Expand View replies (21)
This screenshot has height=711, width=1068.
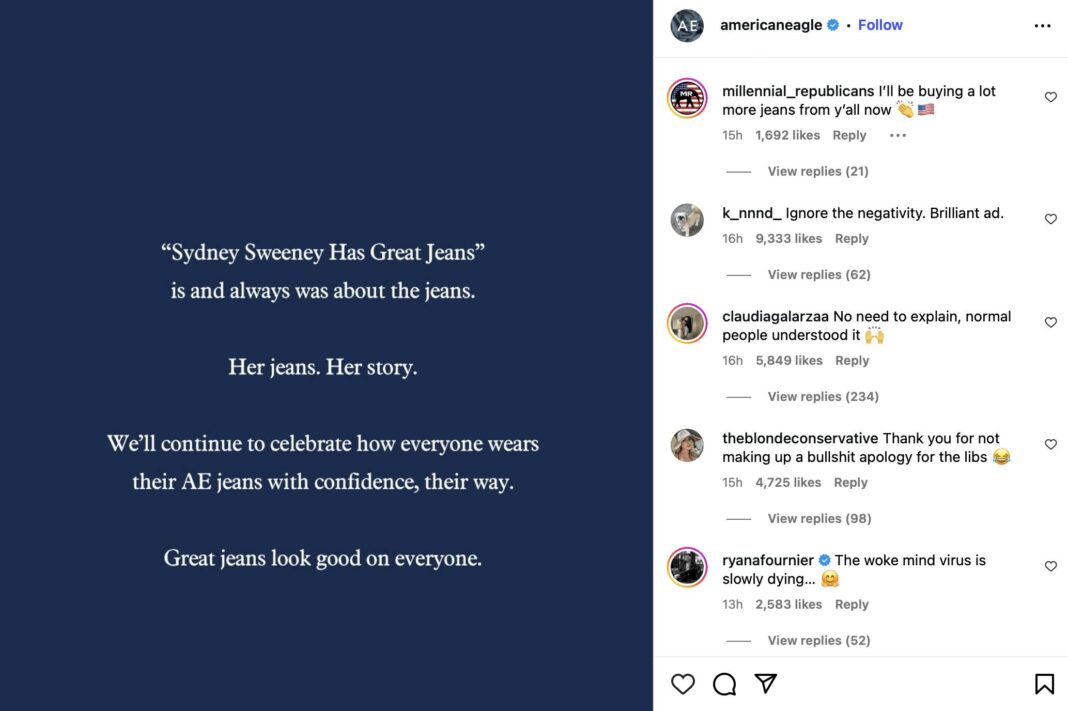[817, 172]
